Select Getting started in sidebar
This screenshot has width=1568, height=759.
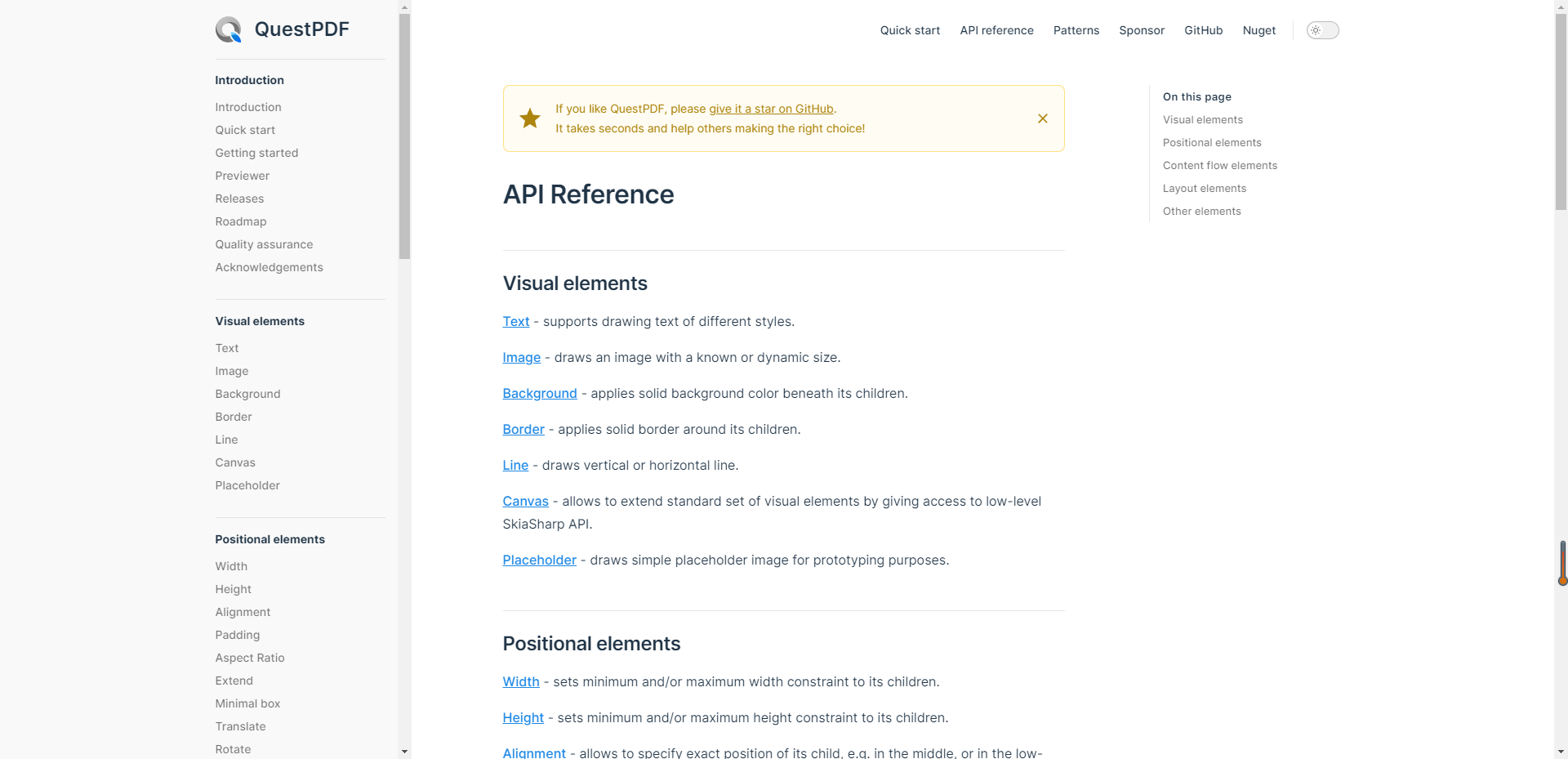click(x=256, y=153)
